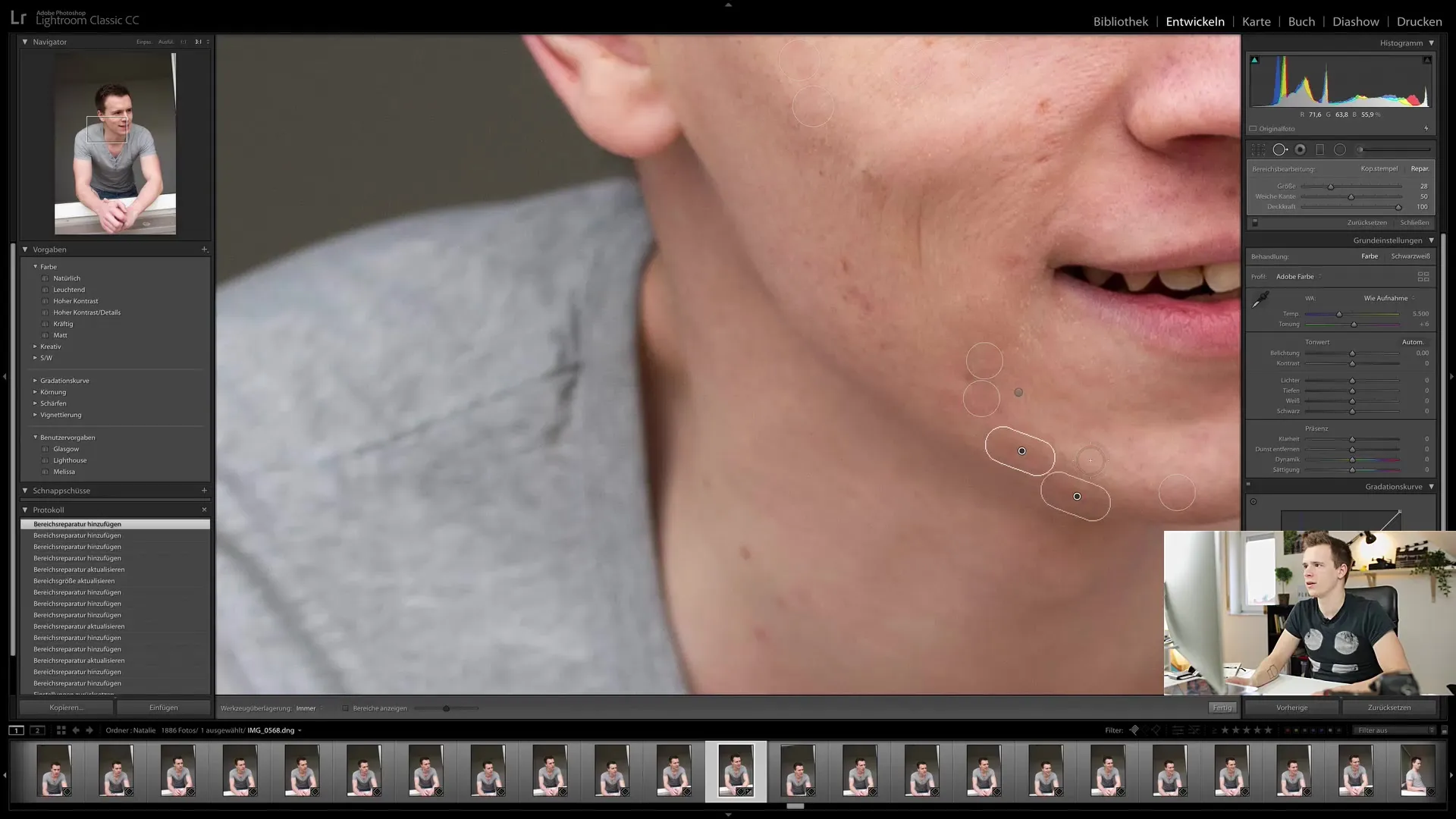The image size is (1456, 819).
Task: Collapse the Farbe preset group
Action: coord(35,267)
